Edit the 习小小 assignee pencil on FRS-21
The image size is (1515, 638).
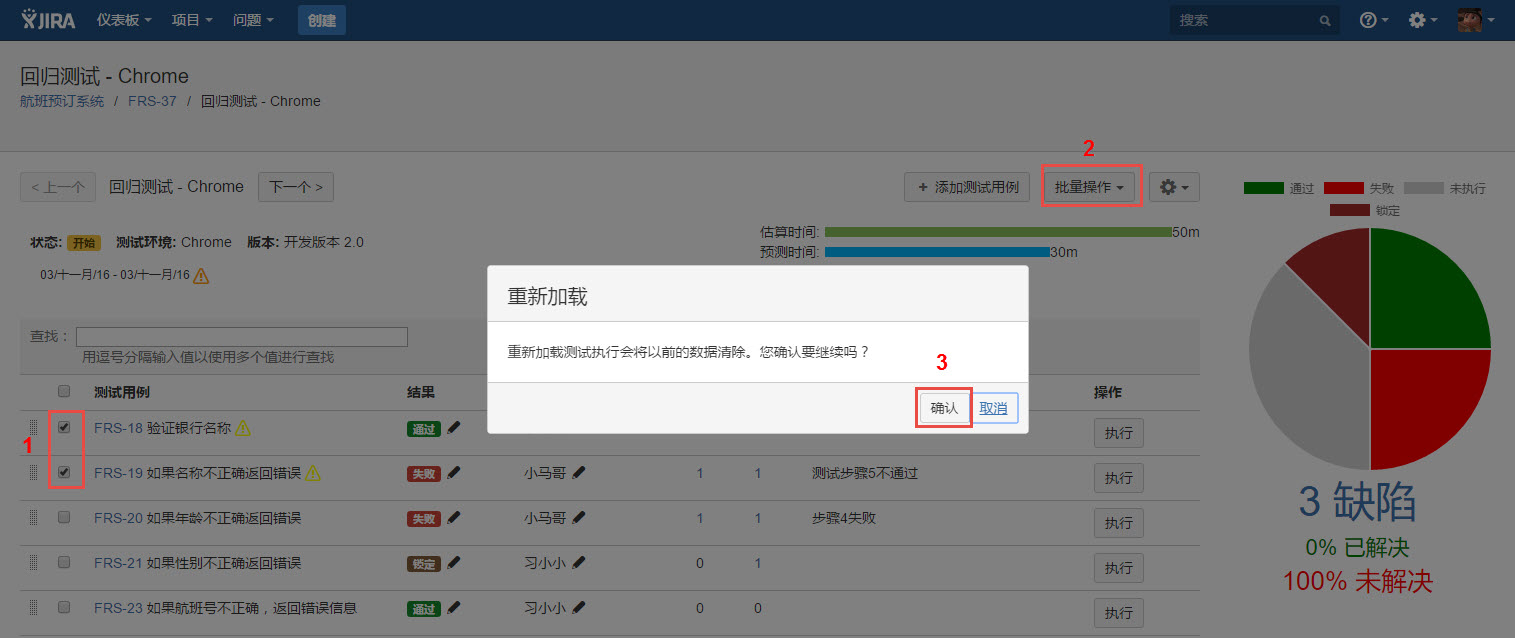coord(579,563)
